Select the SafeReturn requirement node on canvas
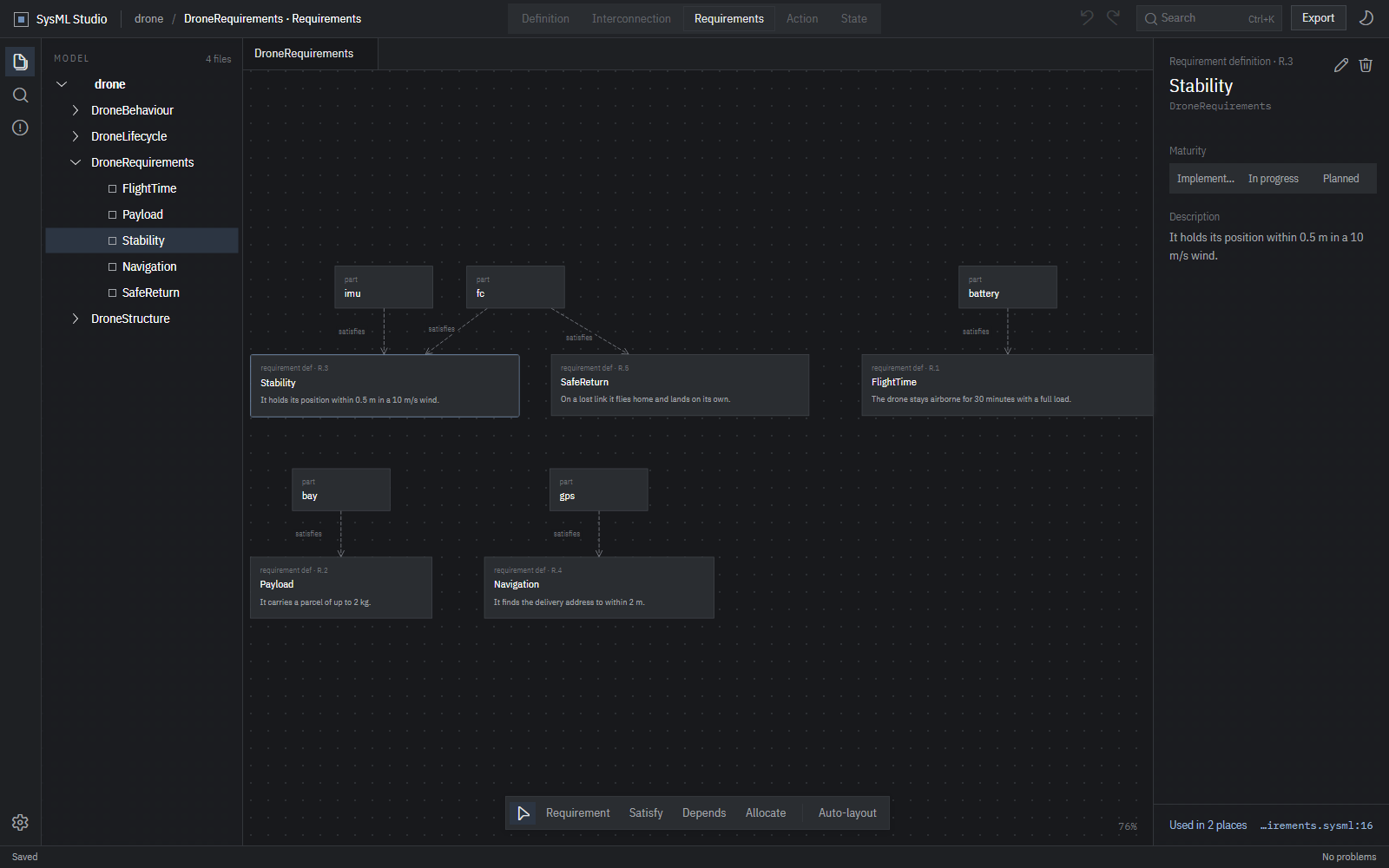This screenshot has height=868, width=1389. click(680, 385)
